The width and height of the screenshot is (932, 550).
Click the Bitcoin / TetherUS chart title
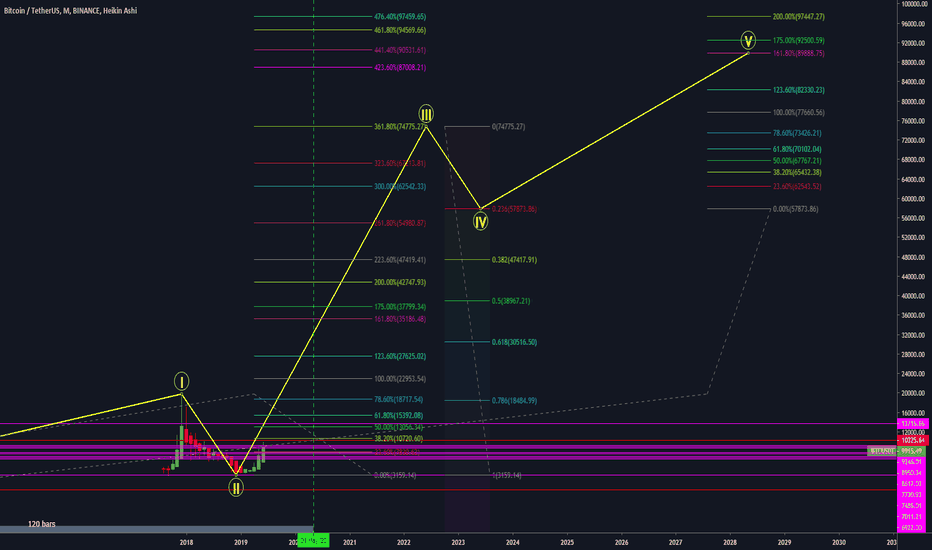point(70,11)
